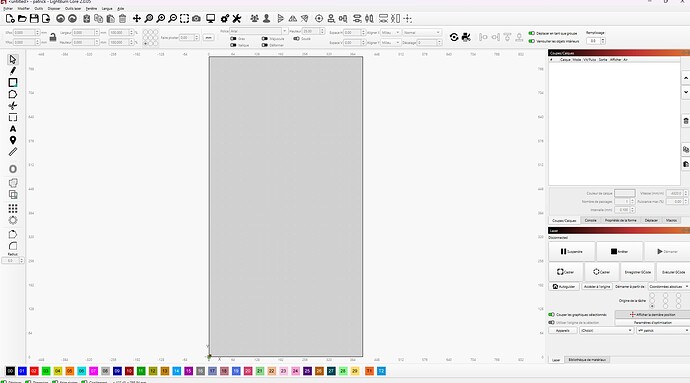Open the Normal text mode dropdown
The width and height of the screenshot is (690, 383).
pos(422,33)
